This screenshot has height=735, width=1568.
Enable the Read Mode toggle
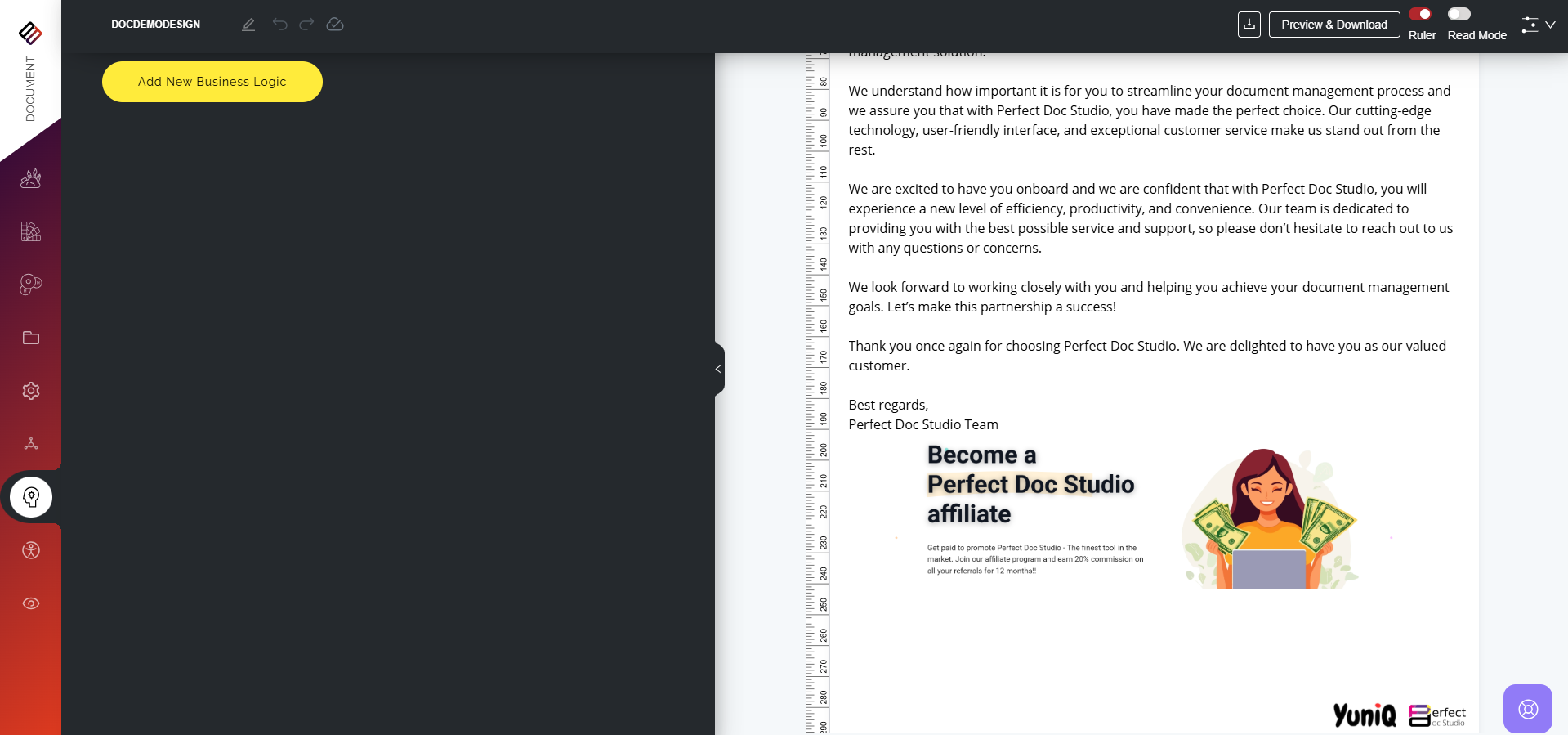point(1459,14)
